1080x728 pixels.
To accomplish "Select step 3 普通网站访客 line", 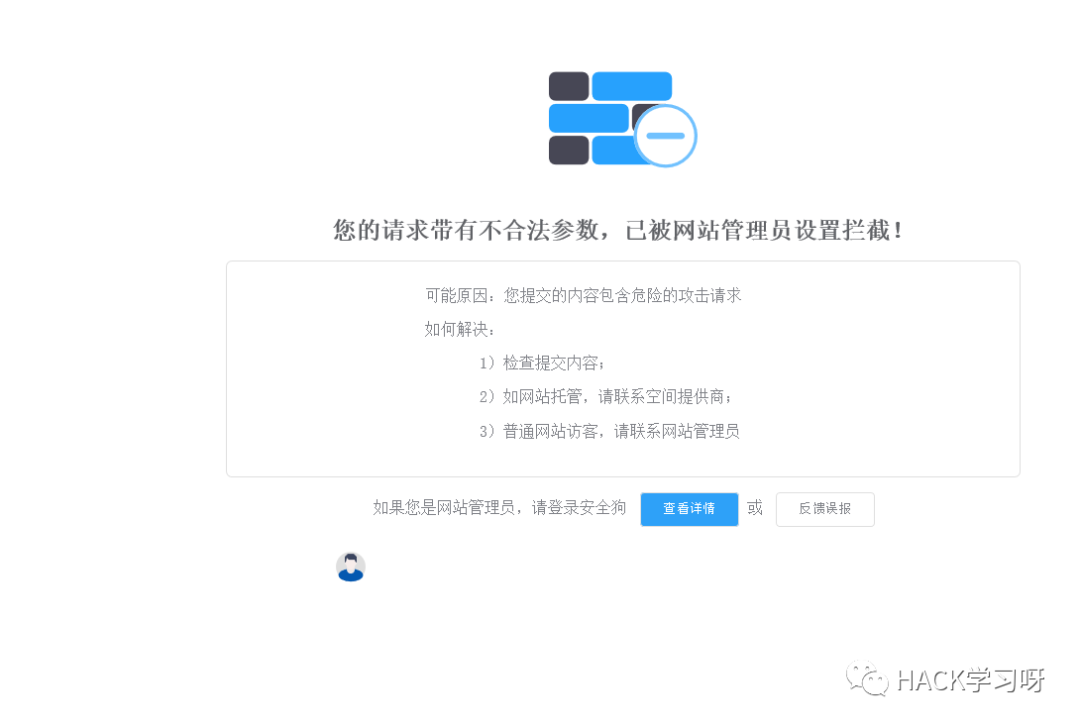I will (609, 431).
